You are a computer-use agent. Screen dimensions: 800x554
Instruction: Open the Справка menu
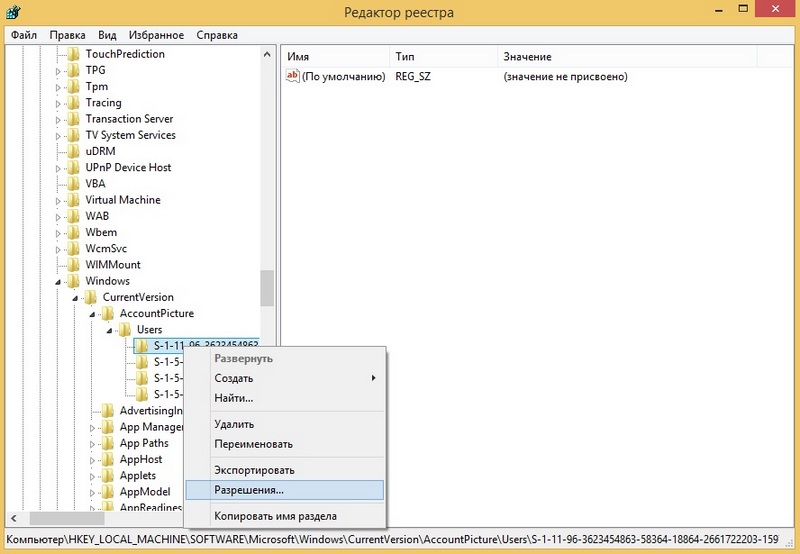217,35
